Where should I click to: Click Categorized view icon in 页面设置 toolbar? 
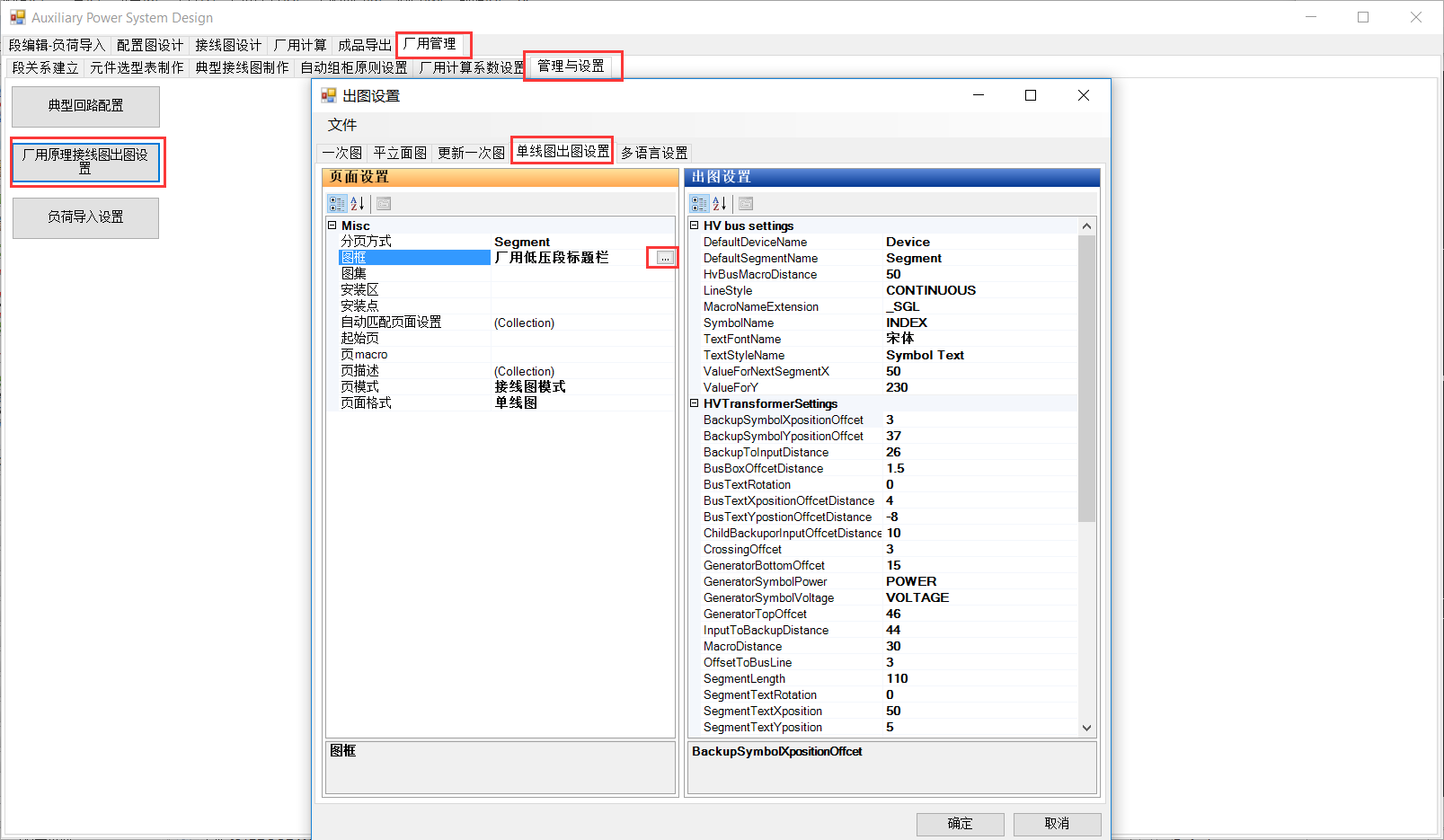pyautogui.click(x=338, y=204)
